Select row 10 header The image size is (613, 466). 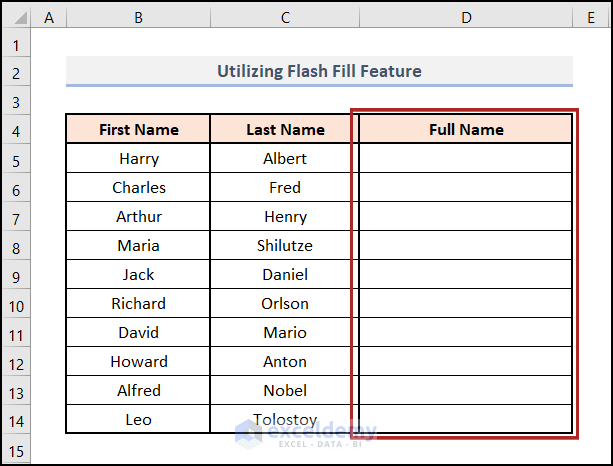point(16,304)
